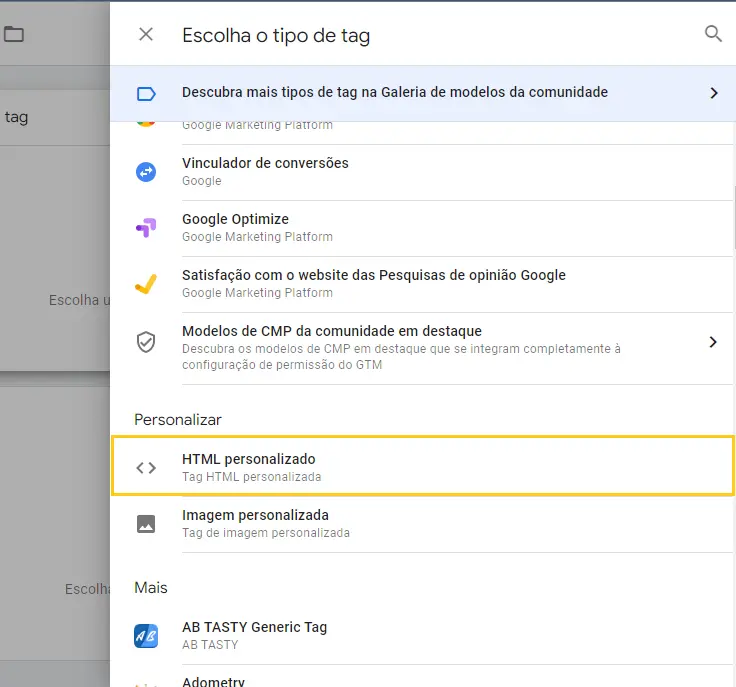
Task: Click the CMP shield icon
Action: pos(146,342)
